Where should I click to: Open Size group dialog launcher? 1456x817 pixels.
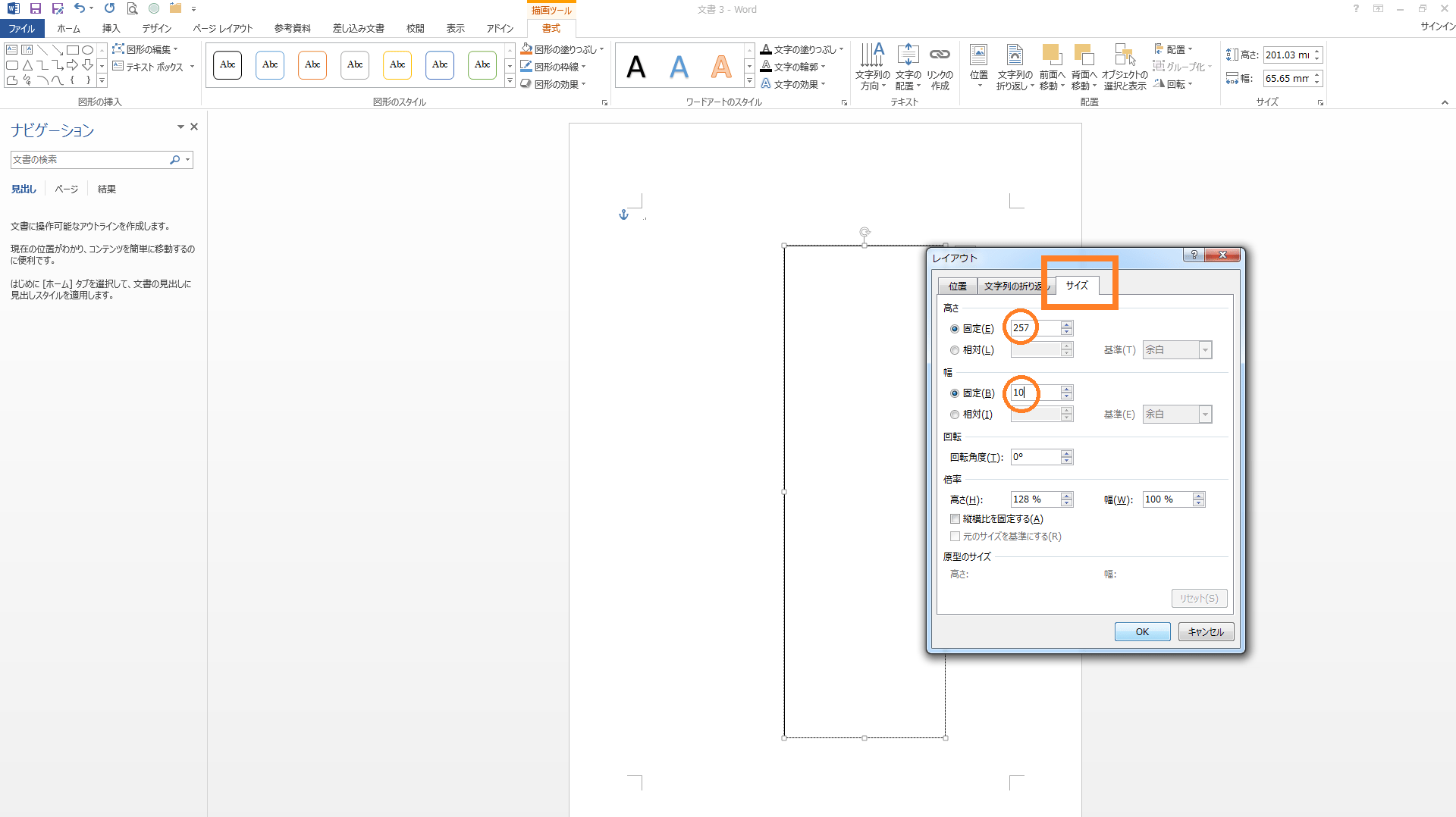point(1320,102)
